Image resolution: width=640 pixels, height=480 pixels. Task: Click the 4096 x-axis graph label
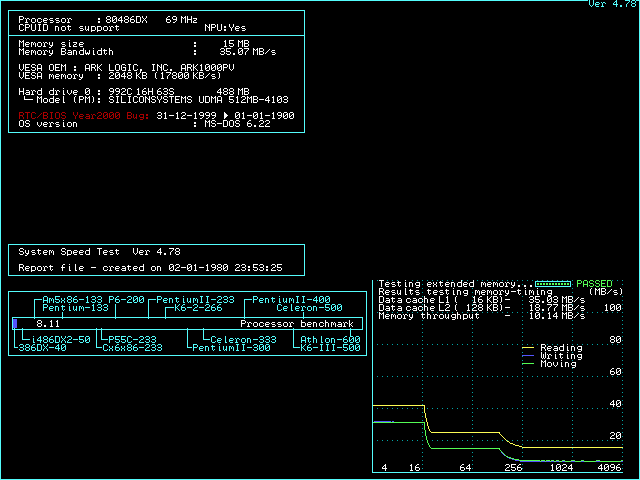(x=609, y=468)
